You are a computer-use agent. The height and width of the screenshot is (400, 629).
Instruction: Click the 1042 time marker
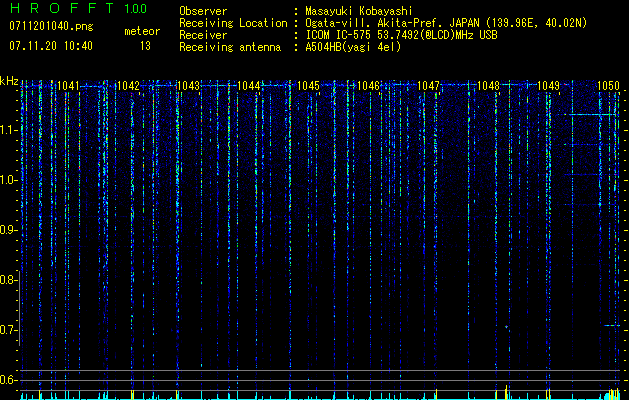click(x=128, y=85)
